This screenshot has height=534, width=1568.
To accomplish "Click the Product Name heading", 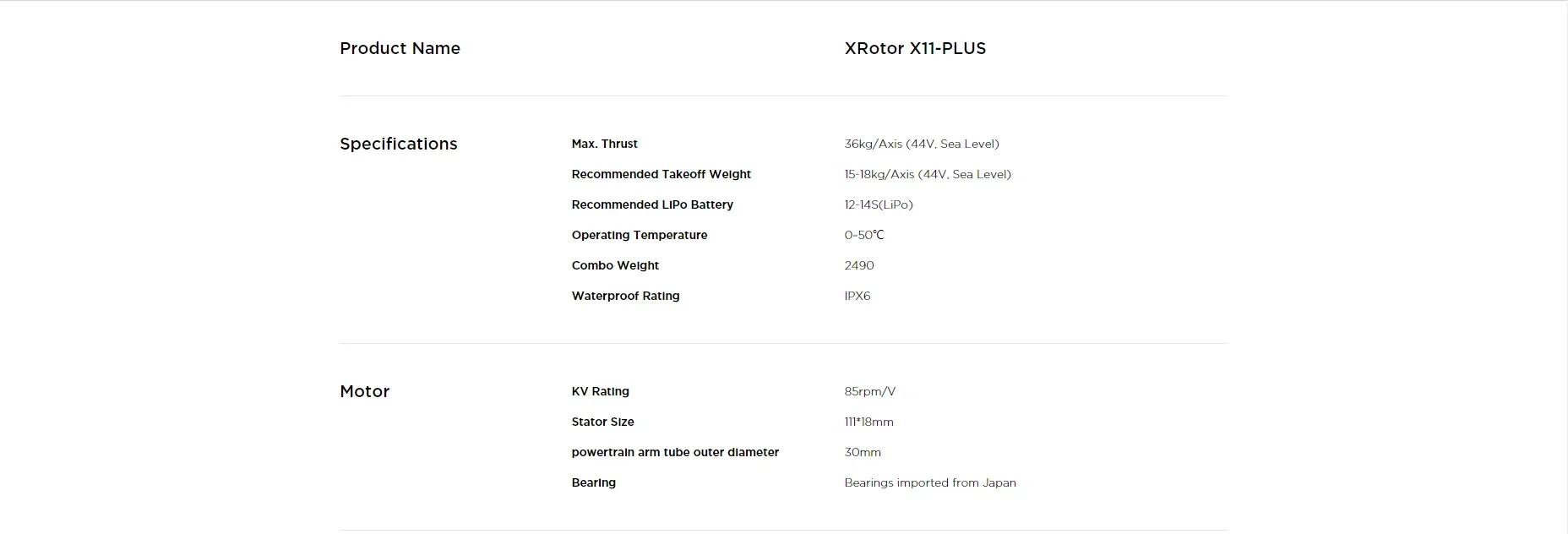I will tap(400, 48).
